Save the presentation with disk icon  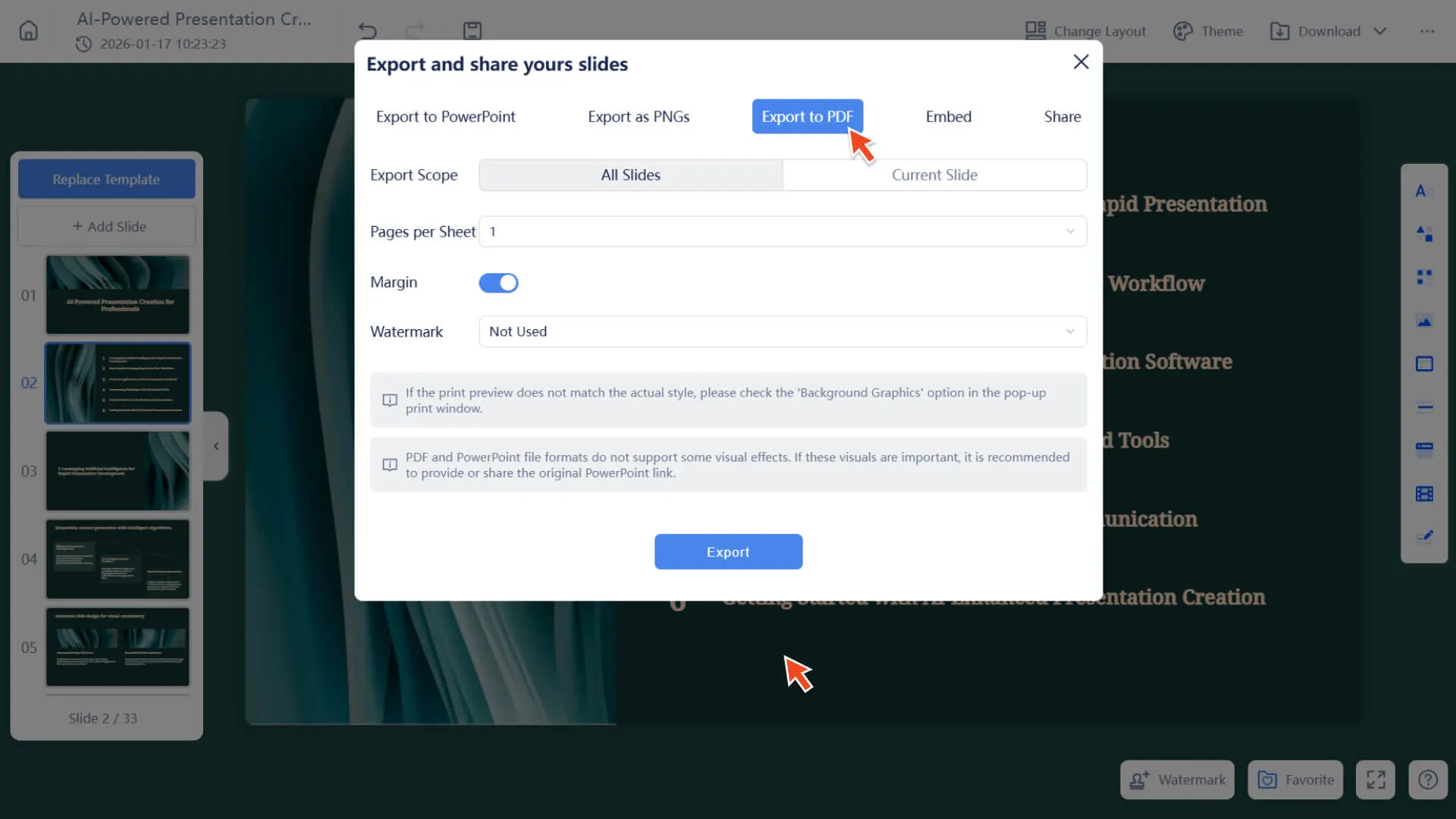point(472,31)
